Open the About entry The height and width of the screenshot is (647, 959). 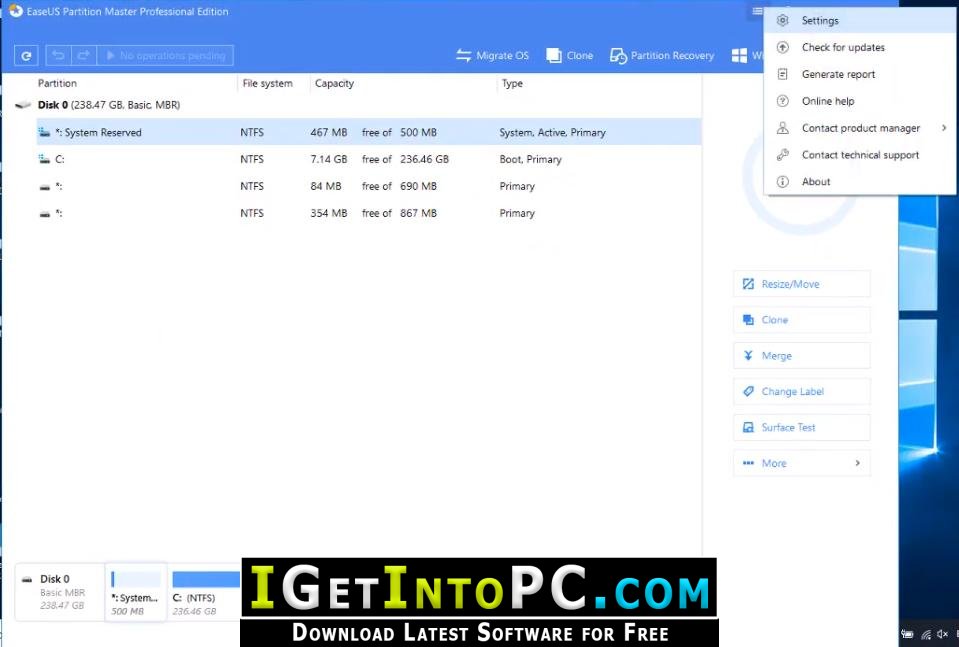[859, 182]
